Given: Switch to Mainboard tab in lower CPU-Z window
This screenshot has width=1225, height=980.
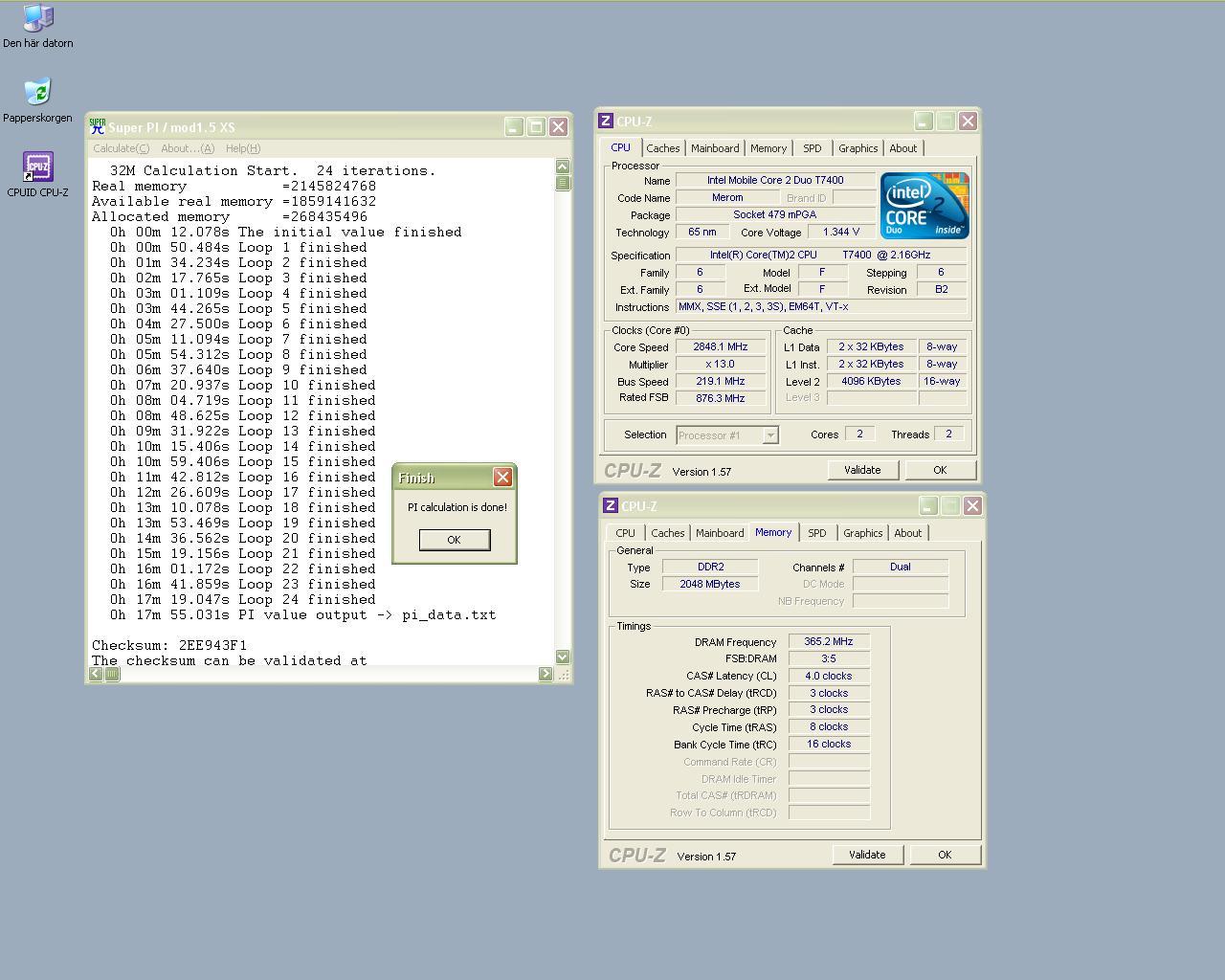Looking at the screenshot, I should click(720, 533).
